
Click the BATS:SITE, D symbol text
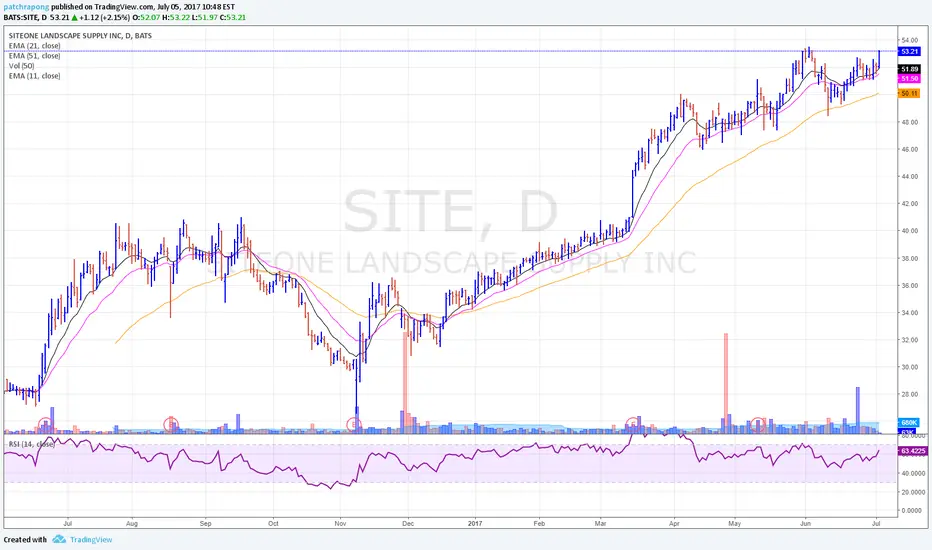click(x=25, y=17)
